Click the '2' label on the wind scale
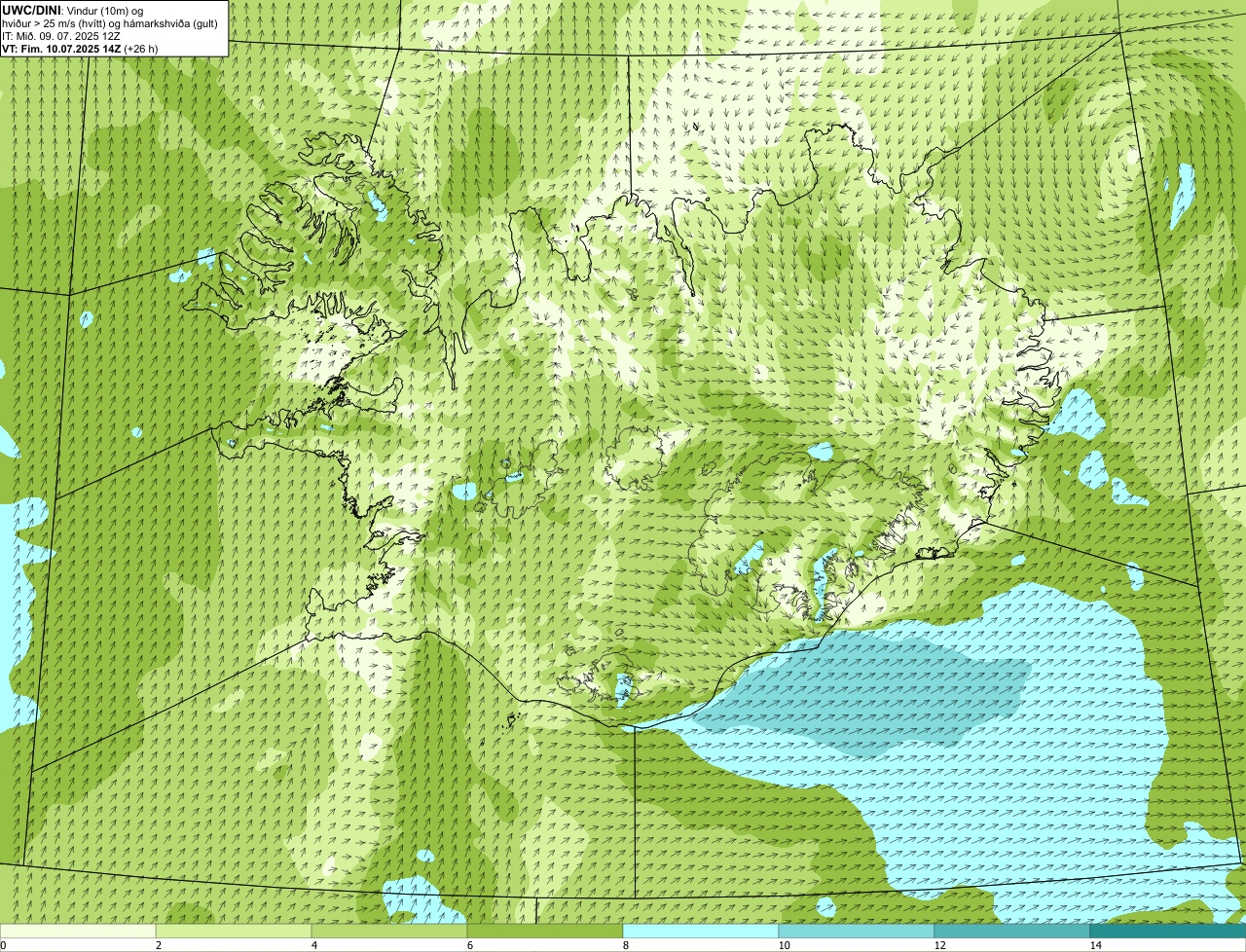 coord(159,945)
